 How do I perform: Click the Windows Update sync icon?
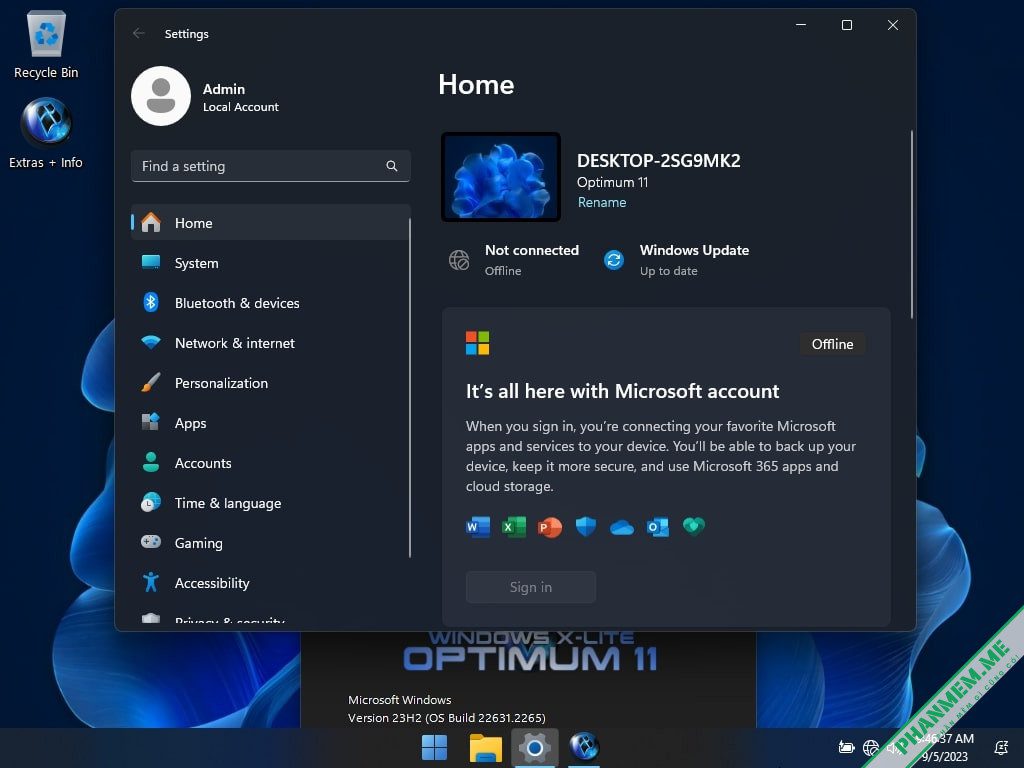(x=614, y=260)
